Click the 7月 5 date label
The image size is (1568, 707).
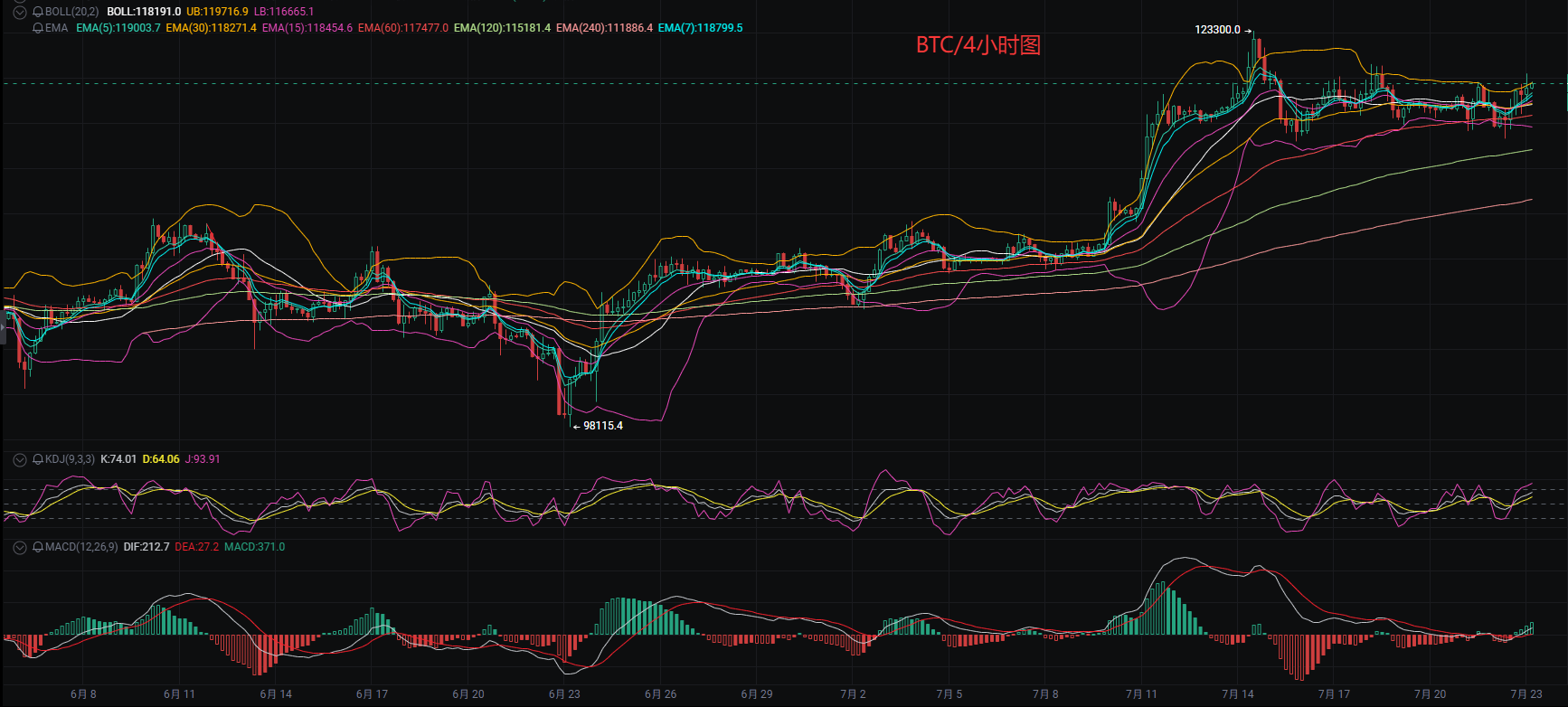pyautogui.click(x=949, y=694)
